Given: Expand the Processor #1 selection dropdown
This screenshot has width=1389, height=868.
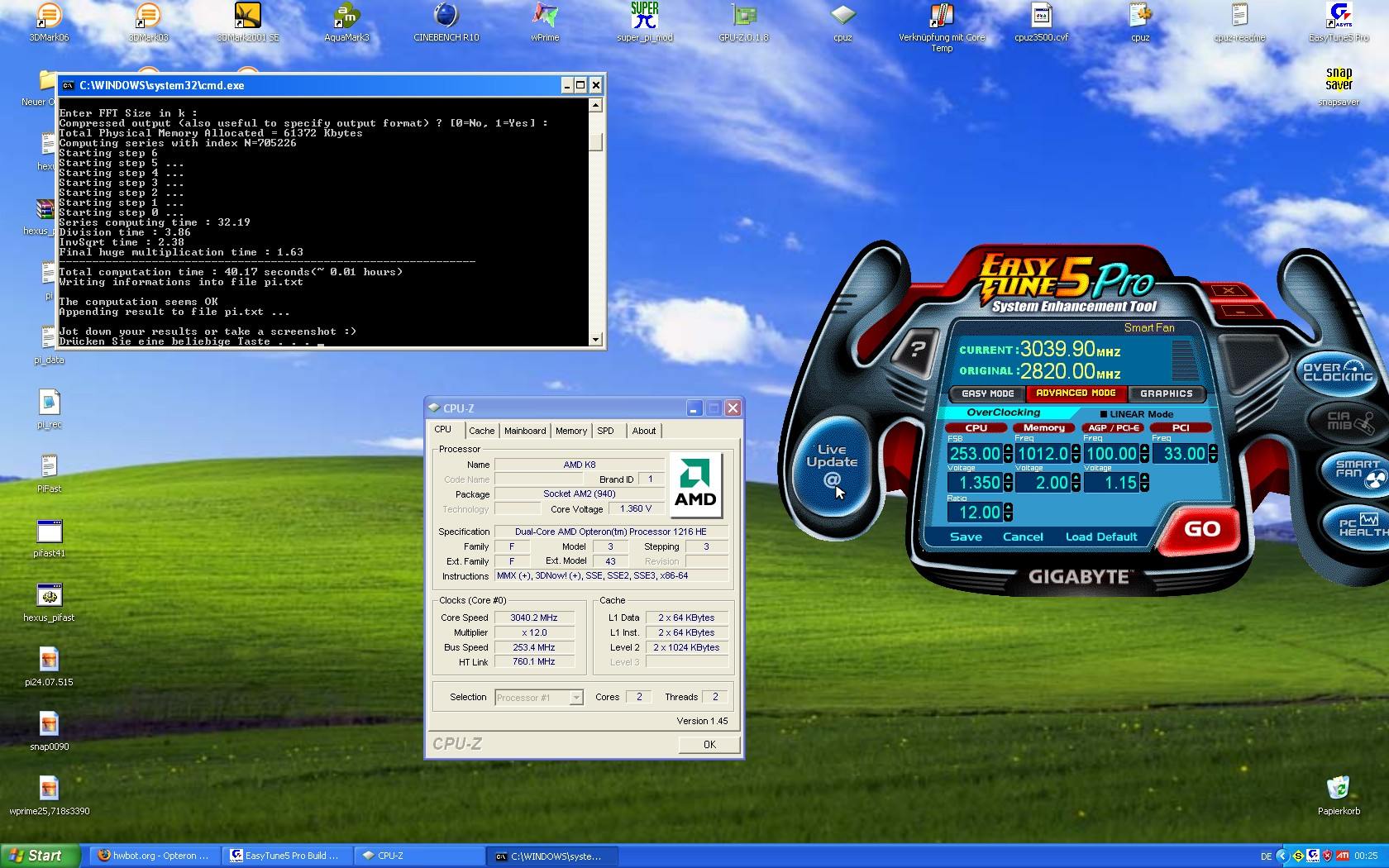Looking at the screenshot, I should tap(576, 698).
